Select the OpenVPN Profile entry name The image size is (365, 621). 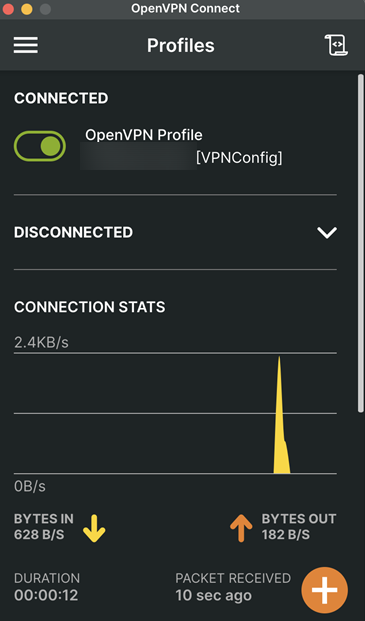click(x=144, y=135)
